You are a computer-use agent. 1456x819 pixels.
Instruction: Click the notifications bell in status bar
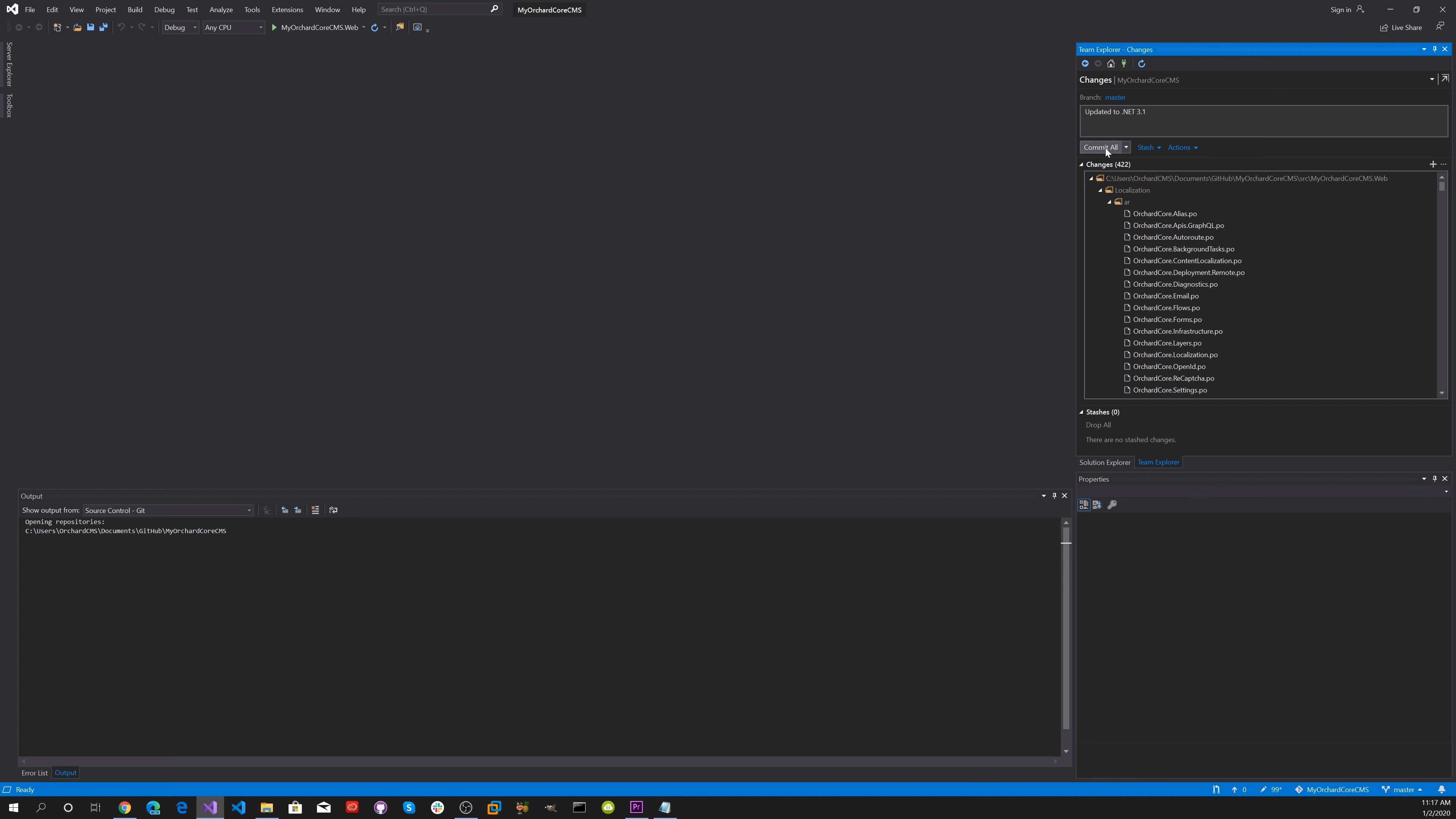pyautogui.click(x=1442, y=789)
